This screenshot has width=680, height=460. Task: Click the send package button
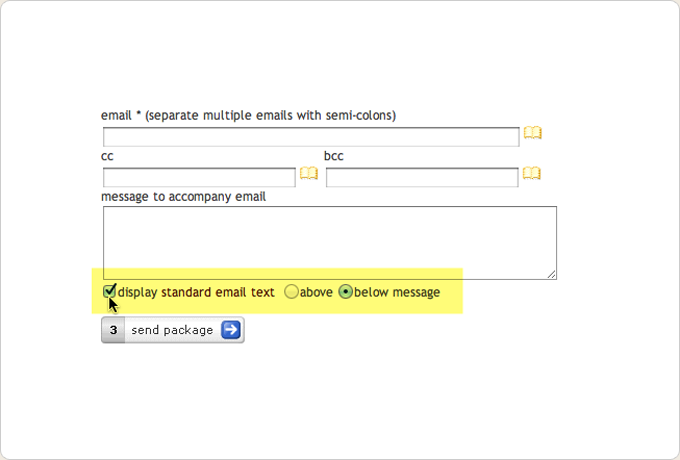[173, 330]
